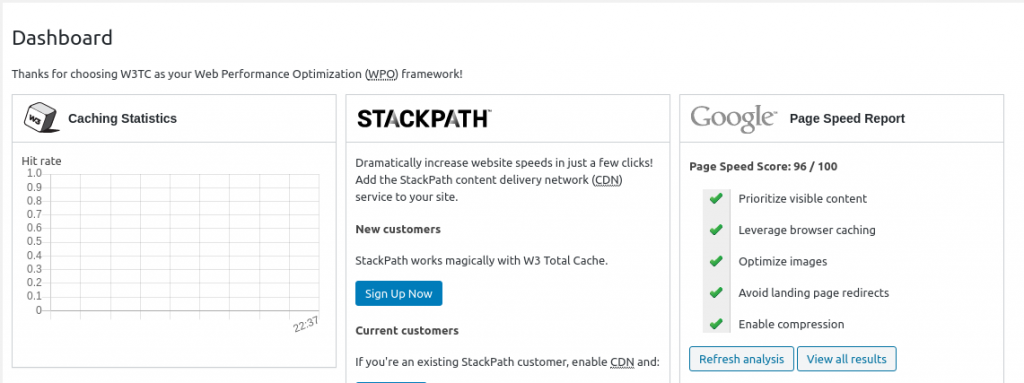Click the Google logo in Page Speed panel
The image size is (1024, 383).
pyautogui.click(x=733, y=118)
